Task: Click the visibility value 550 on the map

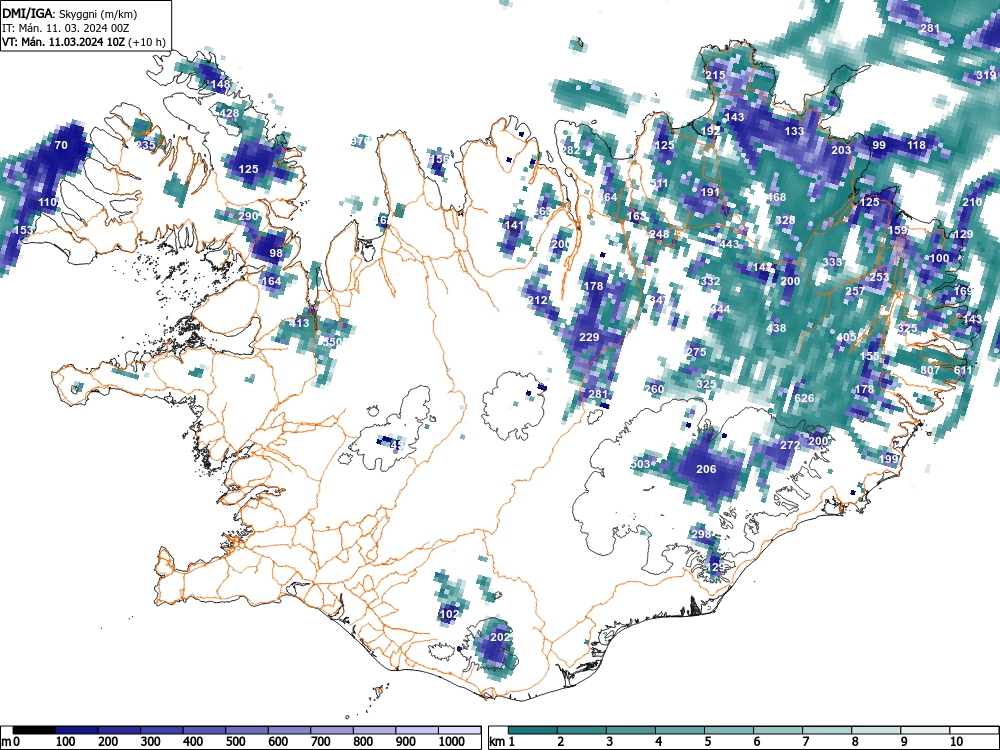Action: coord(332,342)
